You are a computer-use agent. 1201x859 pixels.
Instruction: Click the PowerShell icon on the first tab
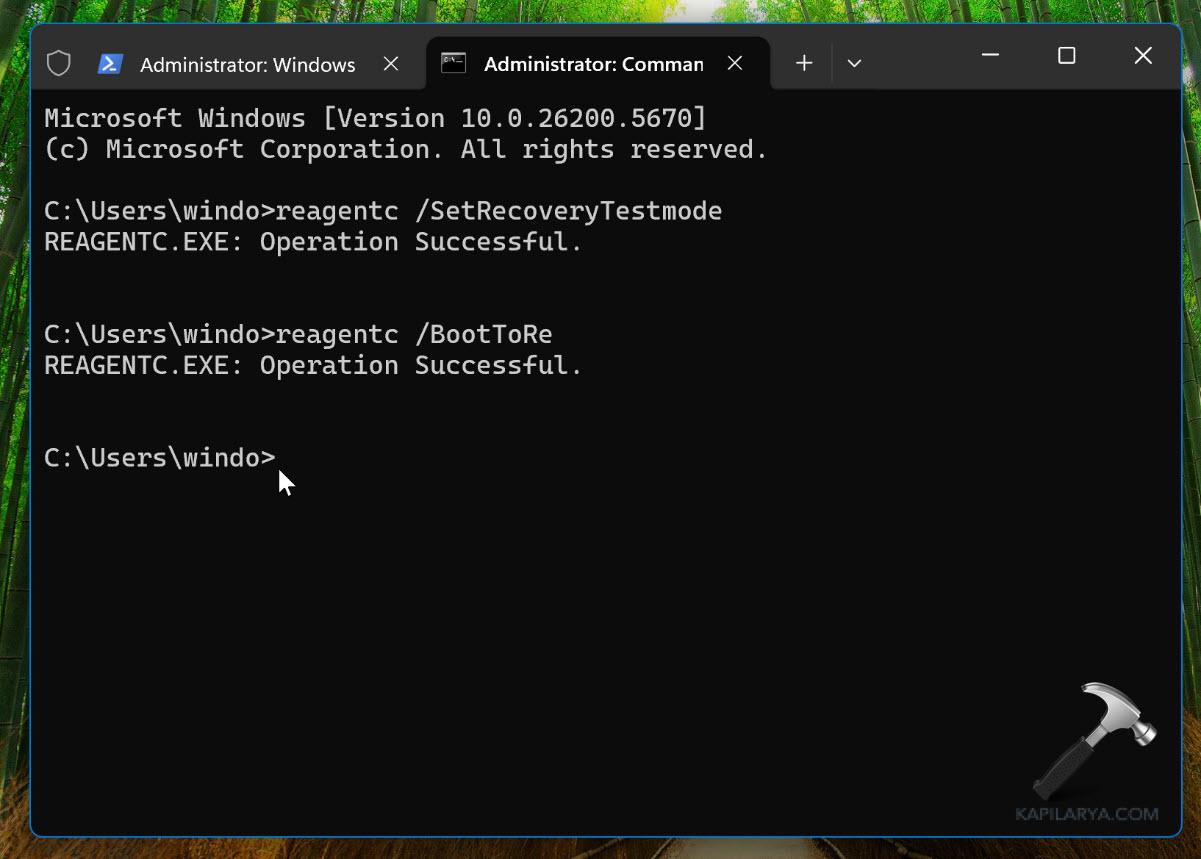pyautogui.click(x=110, y=63)
